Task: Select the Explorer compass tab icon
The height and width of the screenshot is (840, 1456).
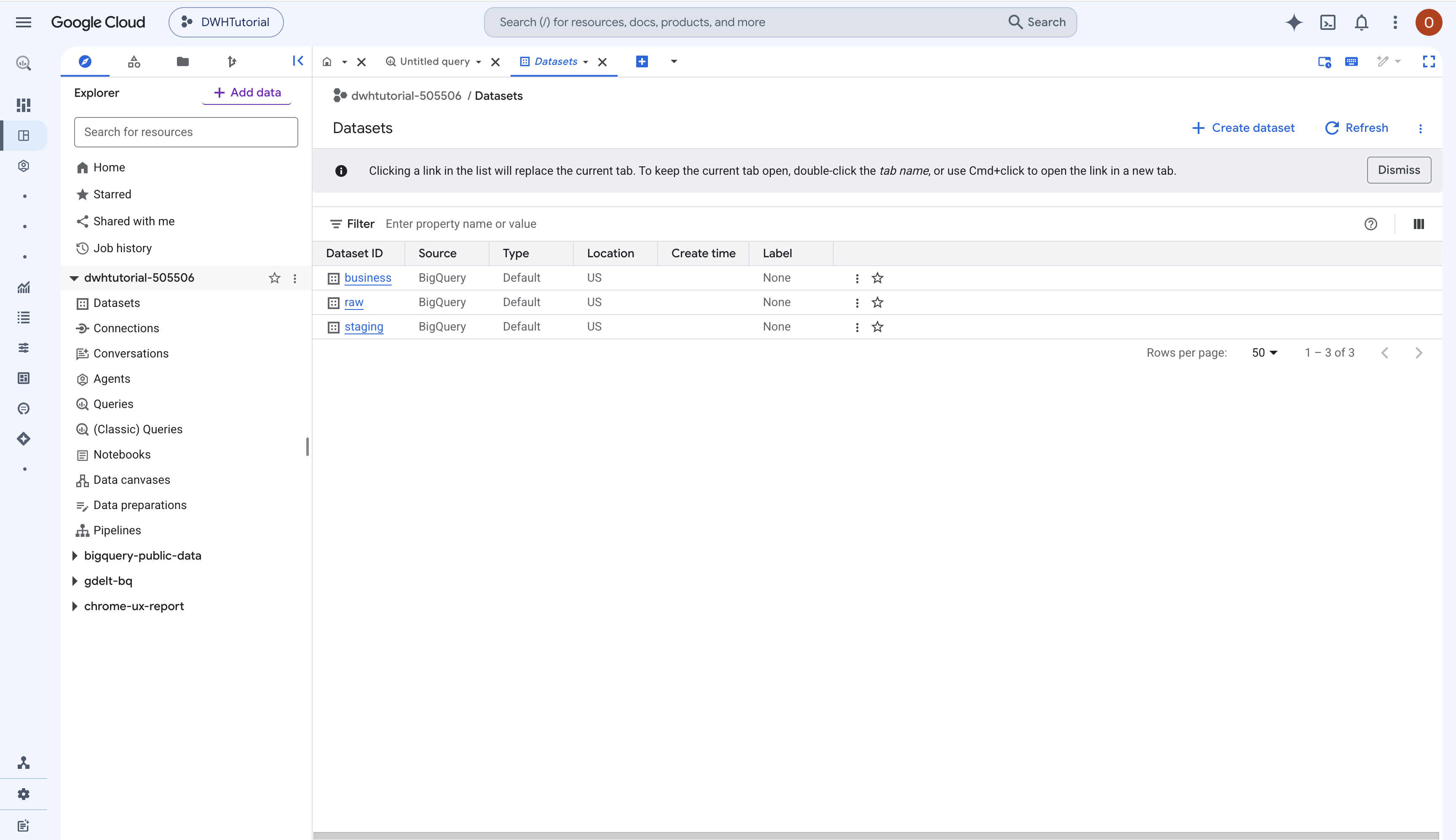Action: (85, 61)
